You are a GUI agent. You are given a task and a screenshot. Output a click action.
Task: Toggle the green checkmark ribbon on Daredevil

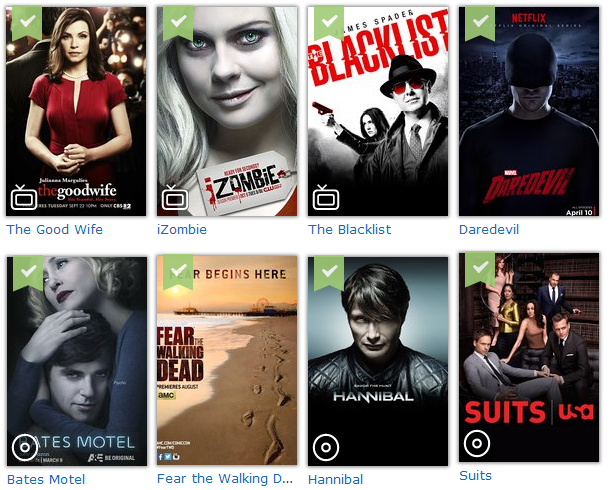pyautogui.click(x=480, y=23)
